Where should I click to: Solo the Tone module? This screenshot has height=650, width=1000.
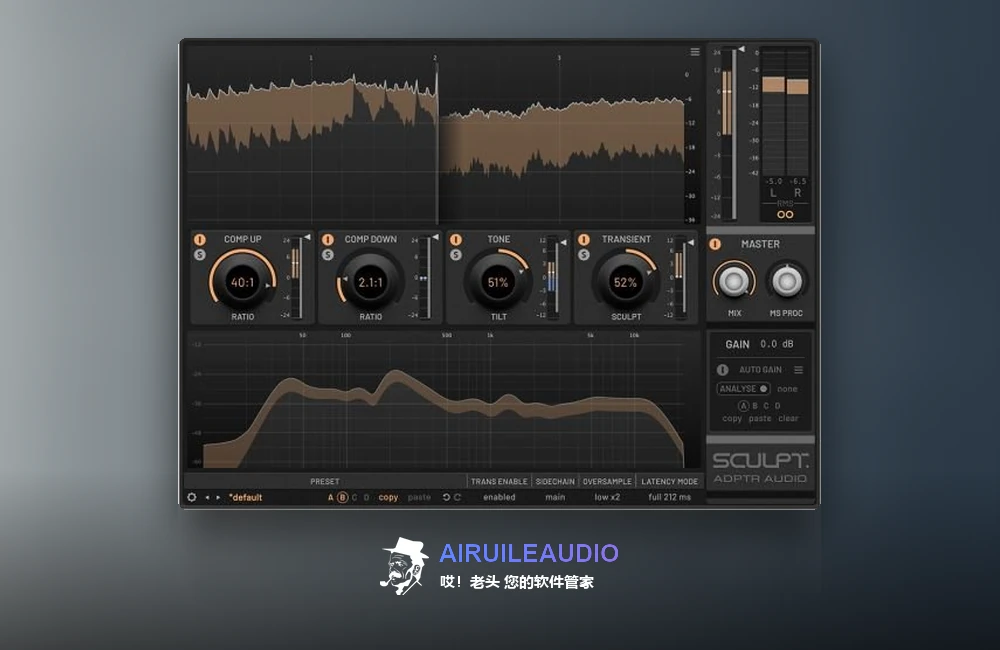tap(455, 255)
